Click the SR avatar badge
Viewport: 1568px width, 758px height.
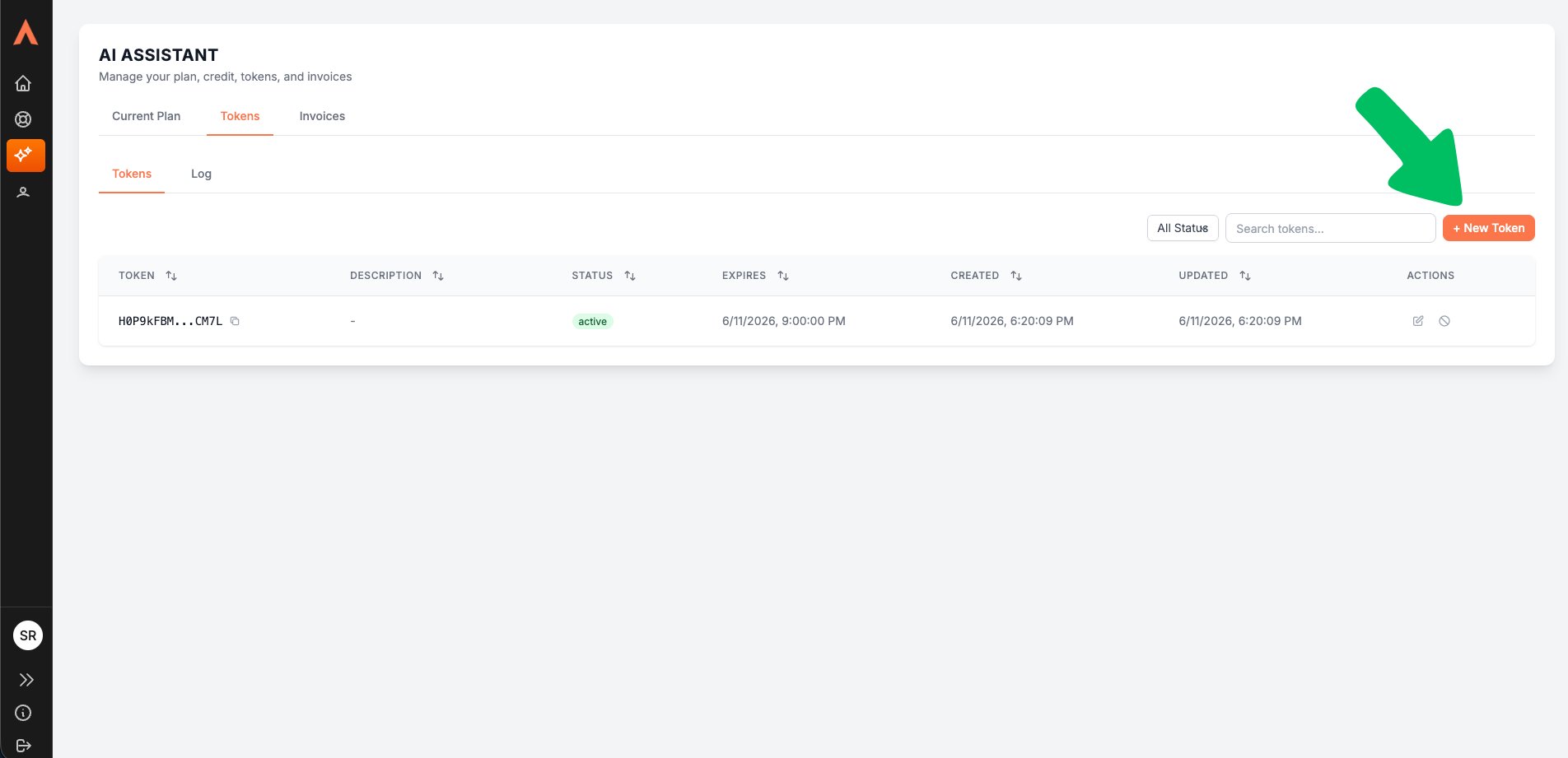pyautogui.click(x=28, y=635)
